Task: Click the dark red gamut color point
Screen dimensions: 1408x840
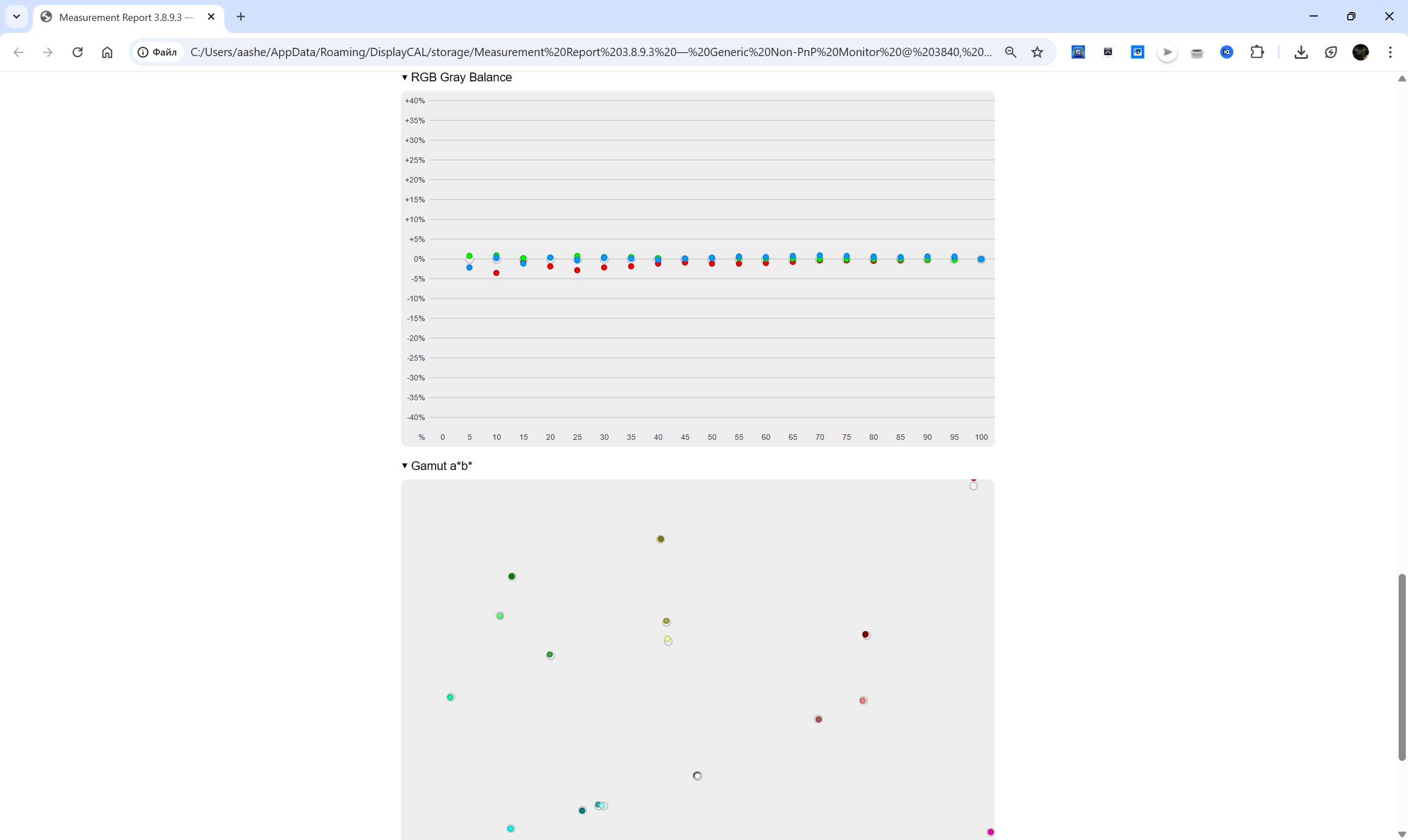Action: (866, 634)
